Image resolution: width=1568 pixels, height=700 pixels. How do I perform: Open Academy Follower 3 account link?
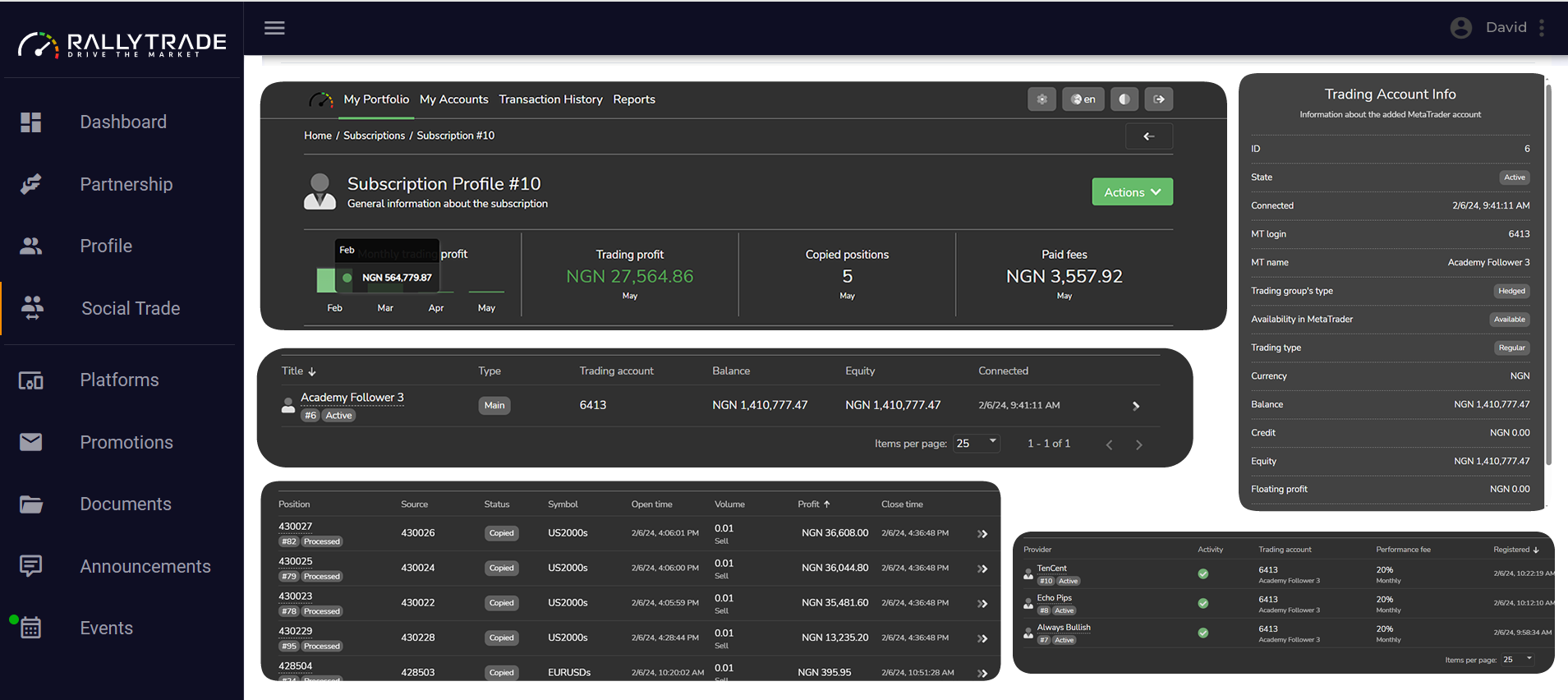pos(352,398)
